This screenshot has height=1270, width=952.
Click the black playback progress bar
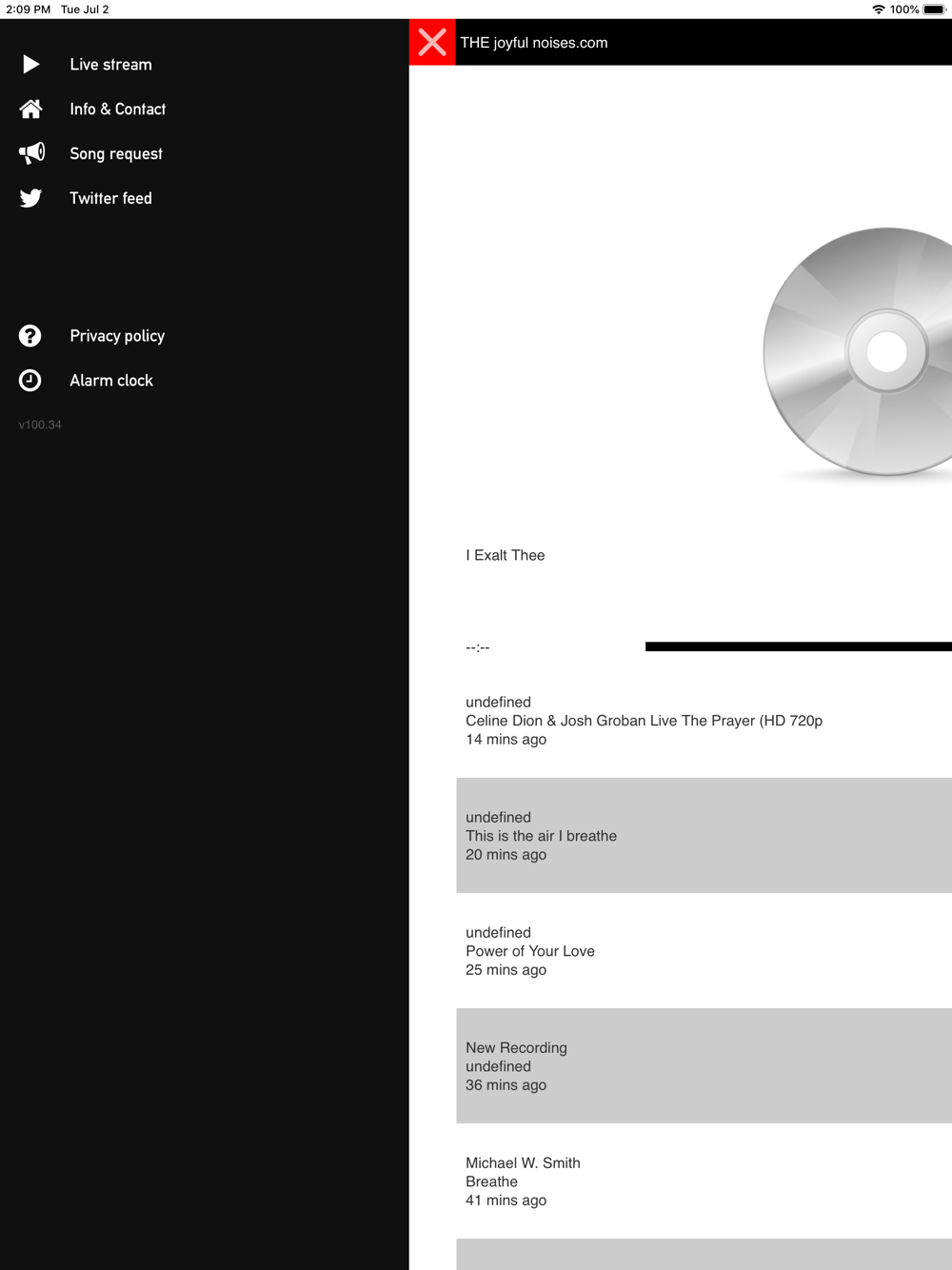point(799,646)
